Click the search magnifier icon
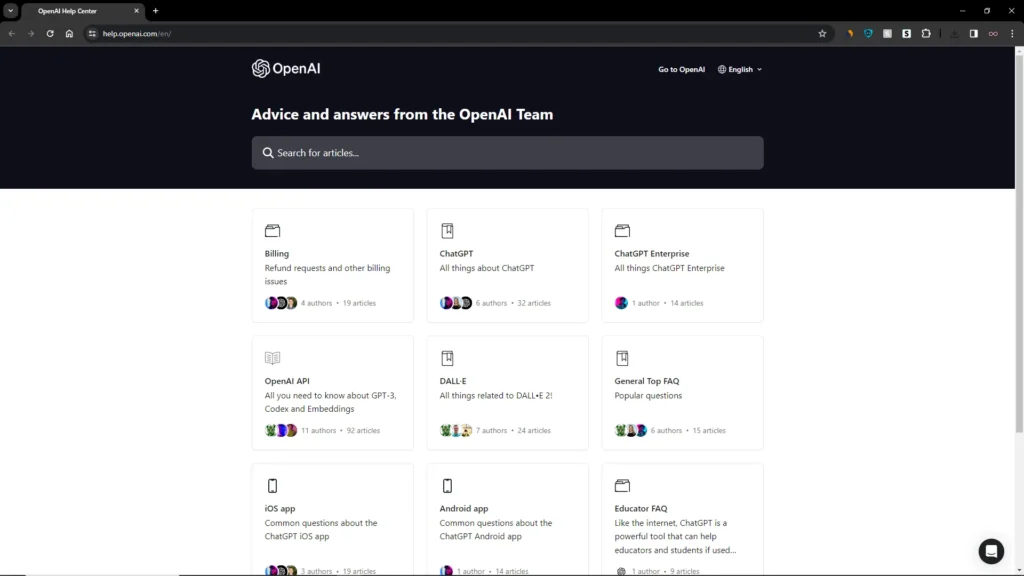Image resolution: width=1024 pixels, height=576 pixels. pos(268,153)
